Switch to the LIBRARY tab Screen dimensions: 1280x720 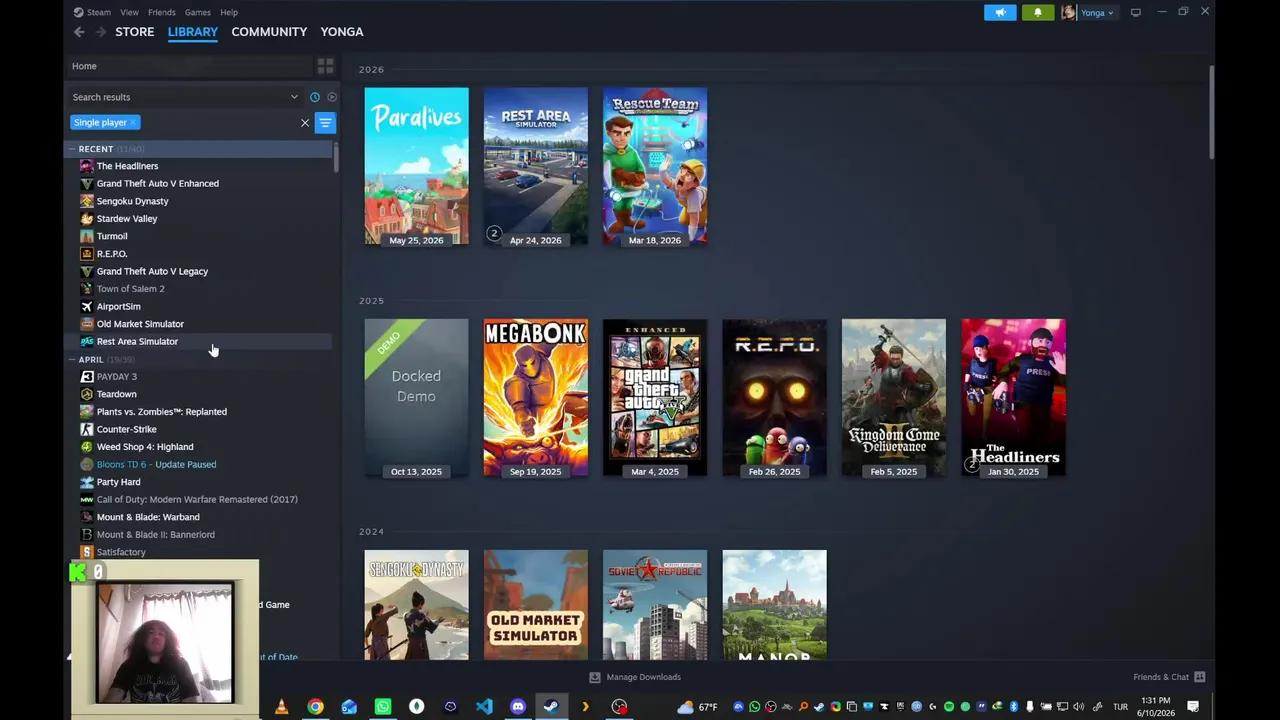tap(193, 32)
